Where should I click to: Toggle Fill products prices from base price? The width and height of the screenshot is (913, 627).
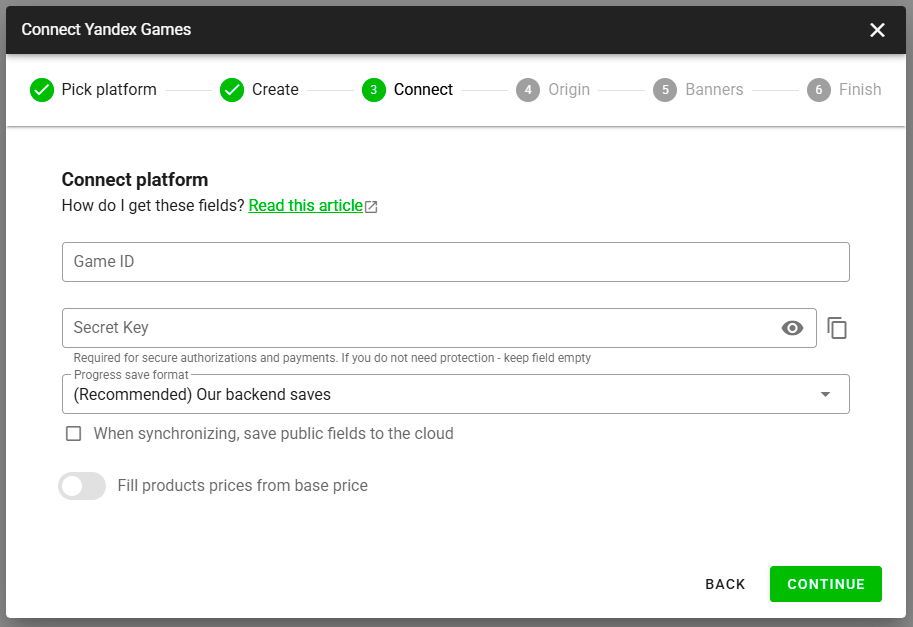click(82, 486)
